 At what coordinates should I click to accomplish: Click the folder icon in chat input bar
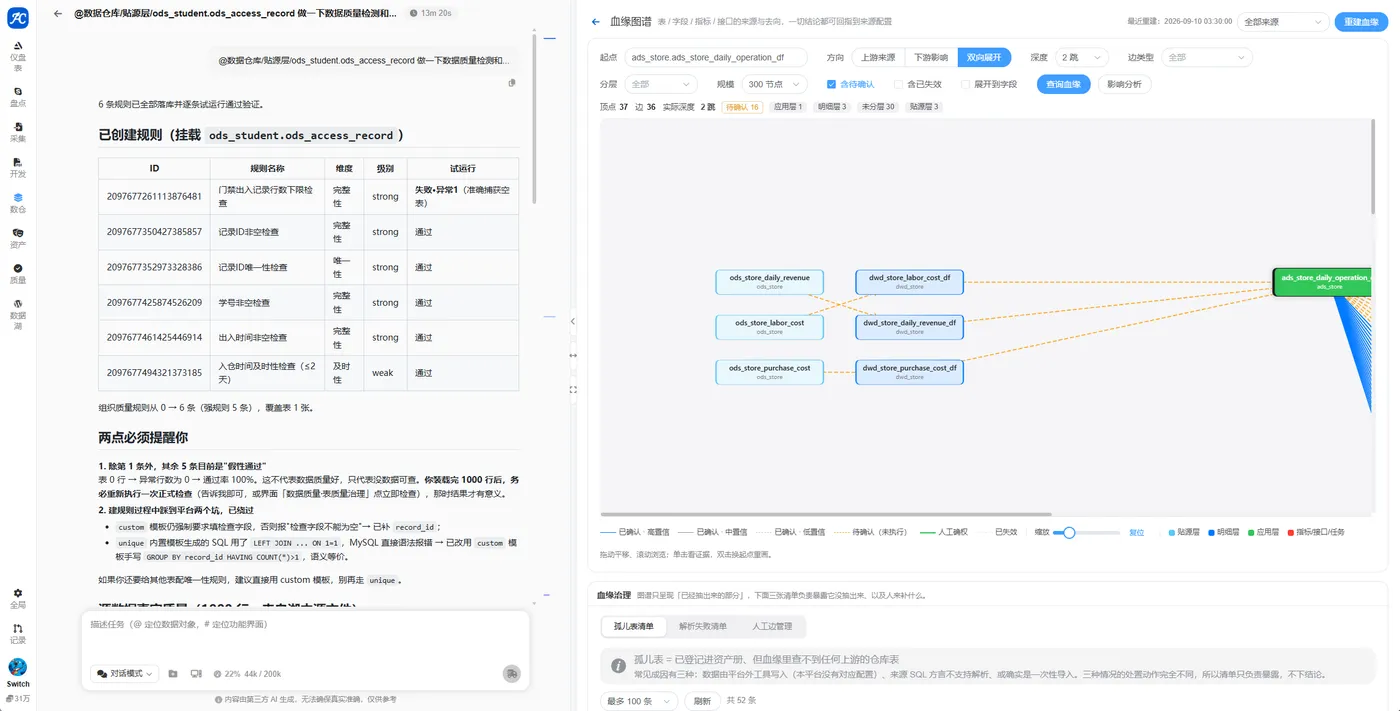click(x=173, y=674)
